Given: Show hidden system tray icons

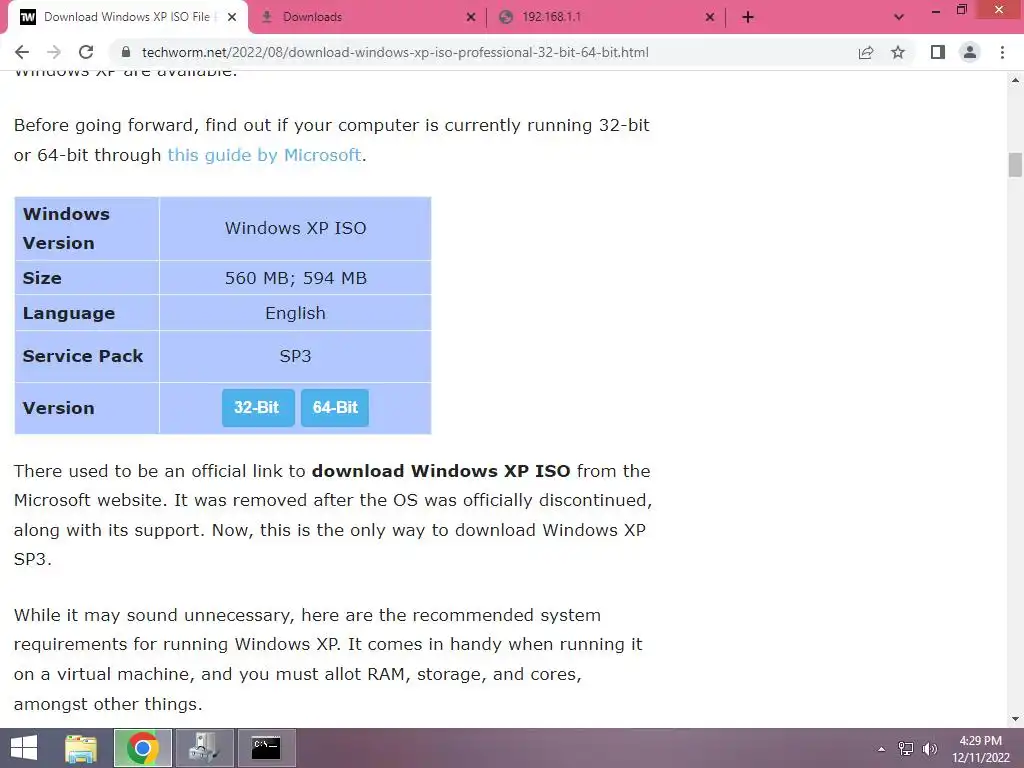Looking at the screenshot, I should tap(882, 748).
